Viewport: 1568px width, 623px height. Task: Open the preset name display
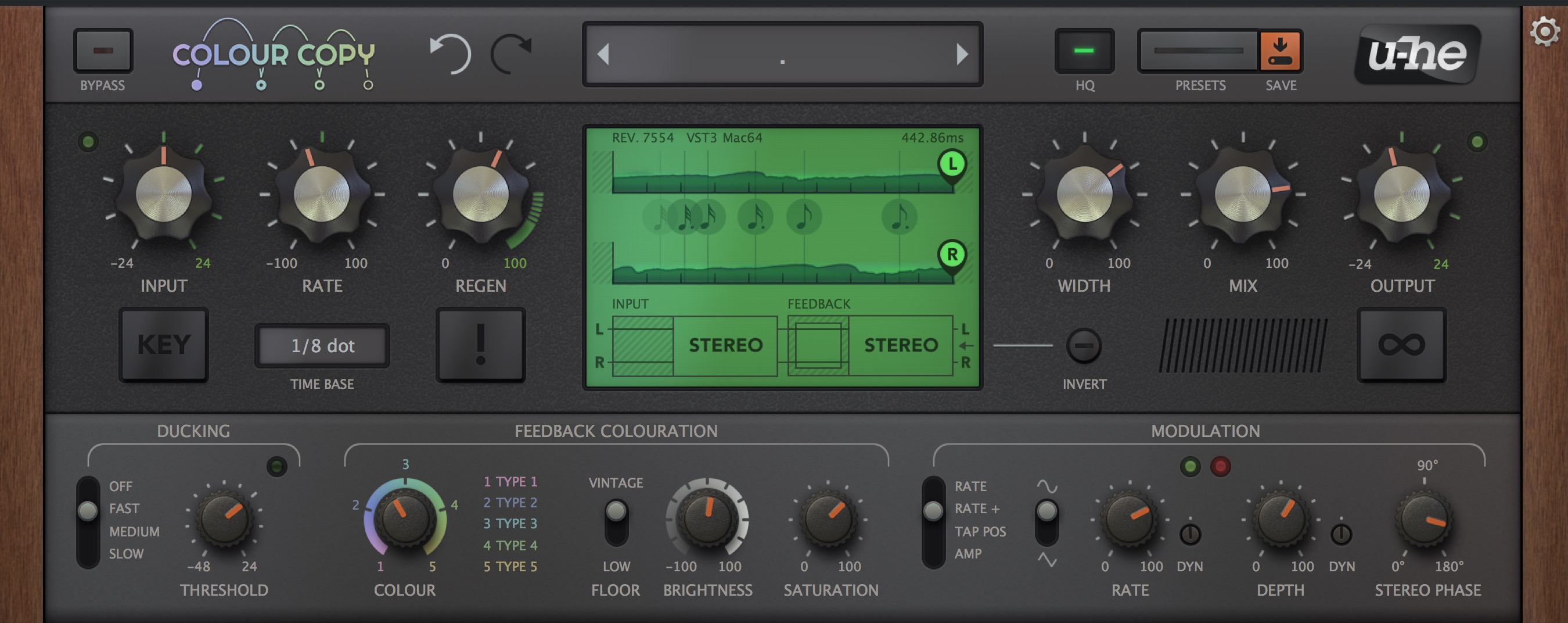pos(782,54)
